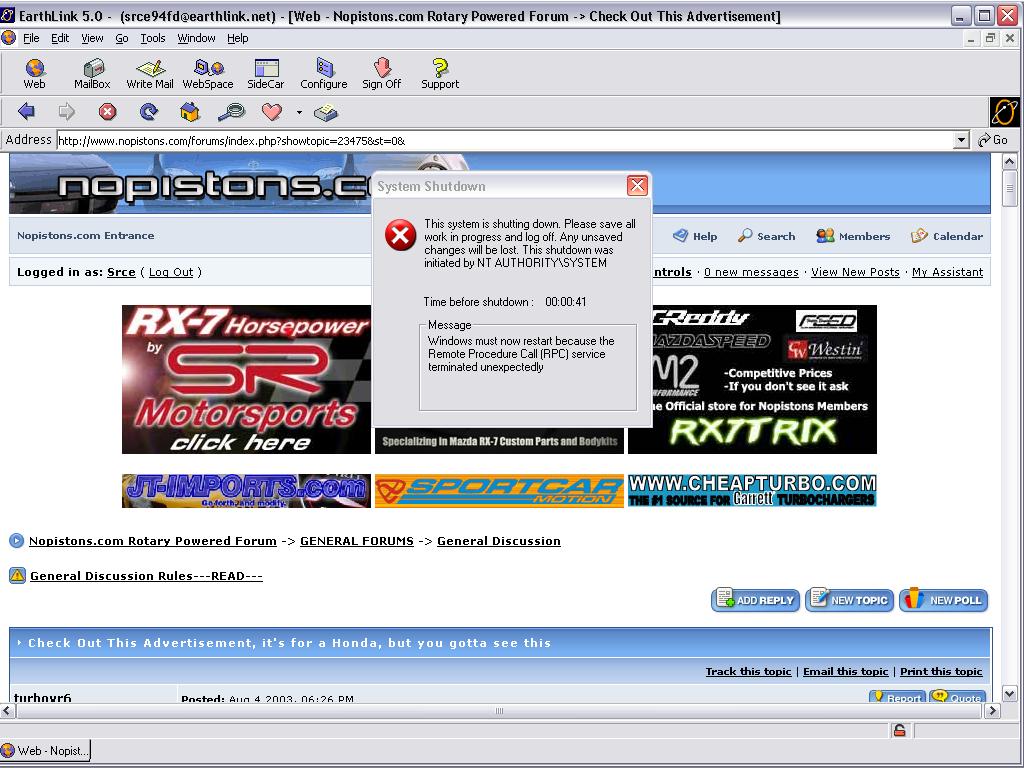This screenshot has width=1024, height=768.
Task: Click the Refresh page arrow icon
Action: coord(149,112)
